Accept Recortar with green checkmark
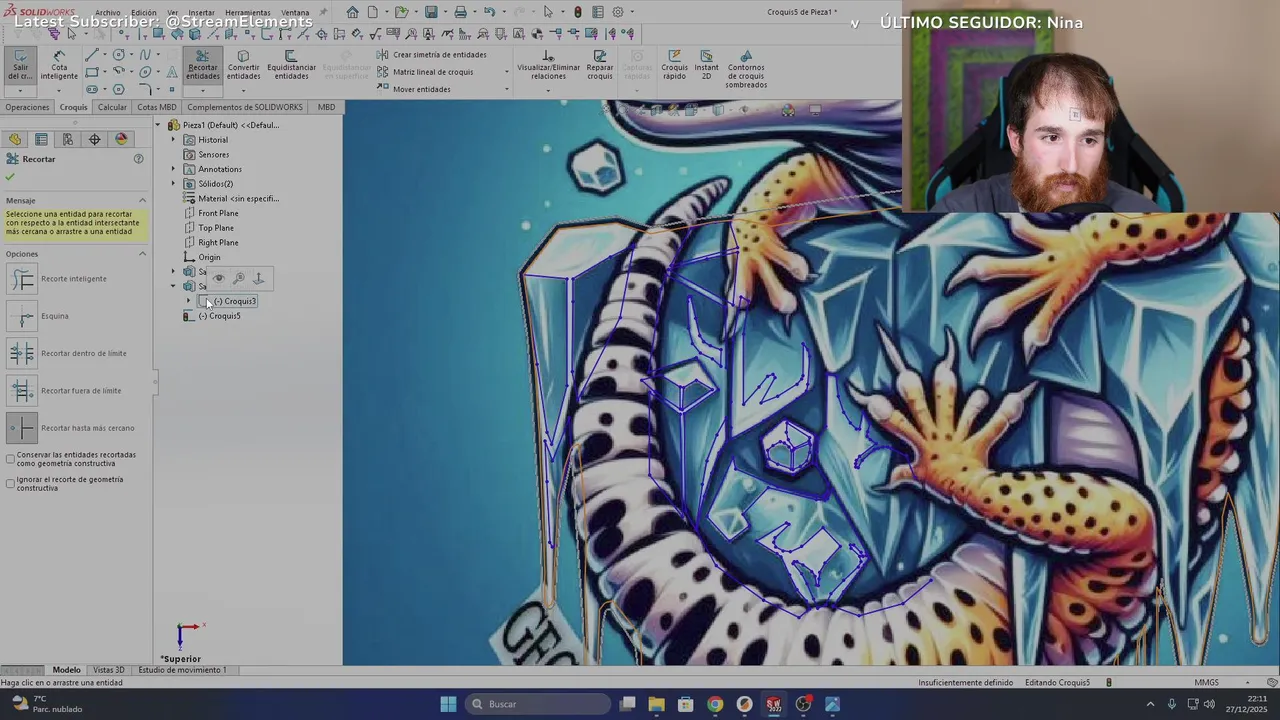Image resolution: width=1280 pixels, height=720 pixels. click(10, 177)
